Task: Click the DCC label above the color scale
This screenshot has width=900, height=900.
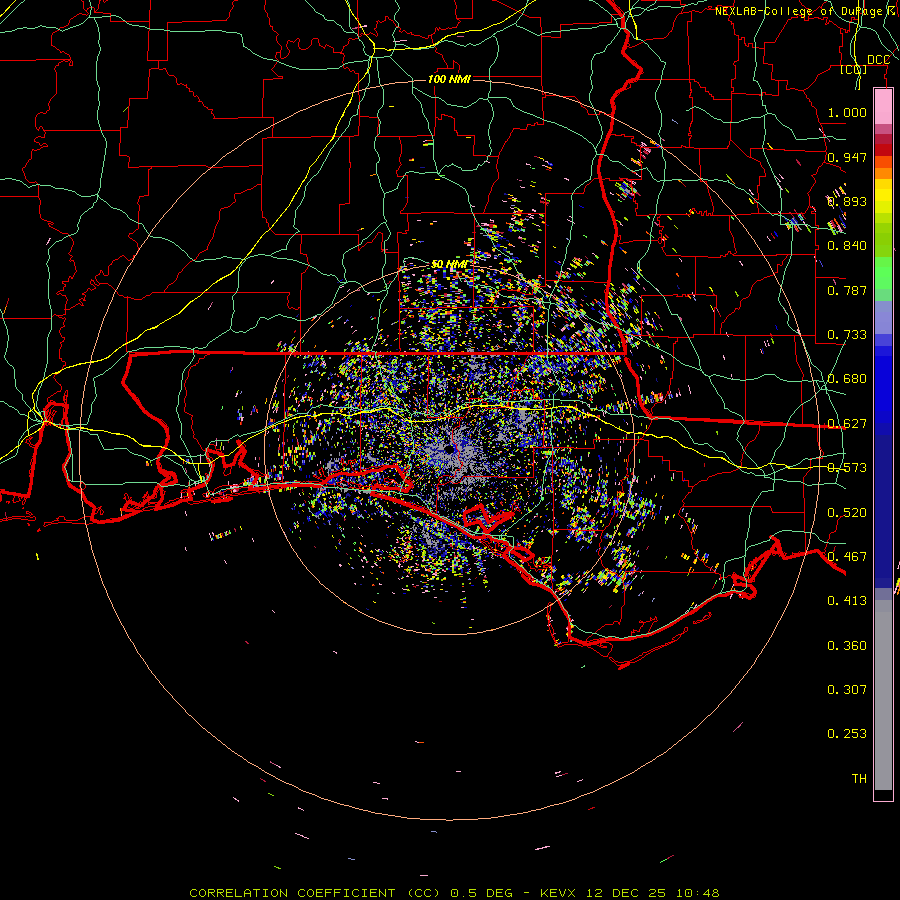Action: pos(878,60)
